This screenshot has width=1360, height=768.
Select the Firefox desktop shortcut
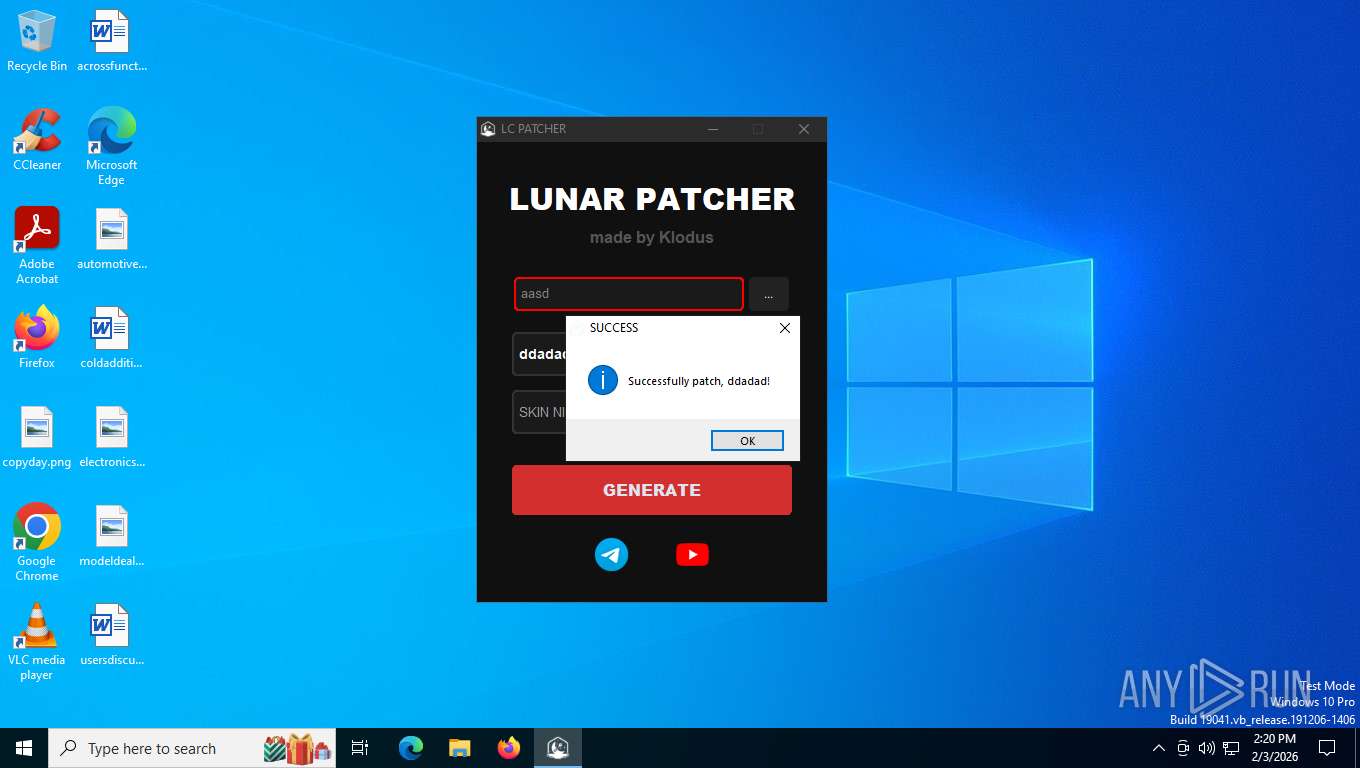pyautogui.click(x=37, y=338)
